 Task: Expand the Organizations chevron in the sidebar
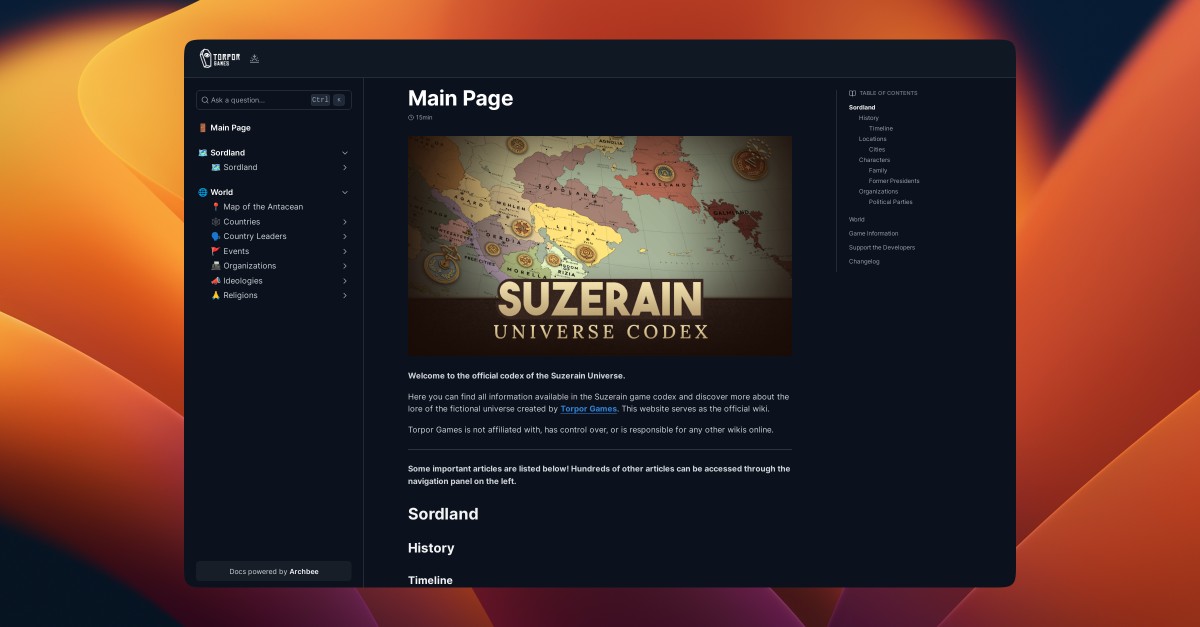(x=345, y=266)
